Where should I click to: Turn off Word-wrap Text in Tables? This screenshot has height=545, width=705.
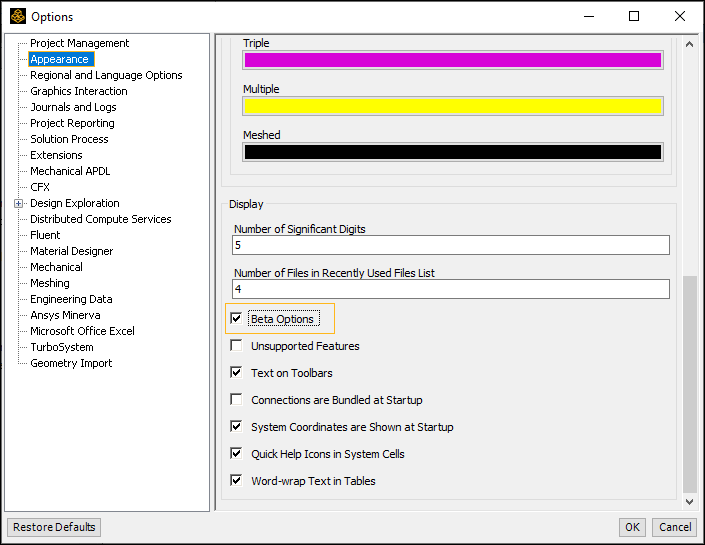coord(236,481)
